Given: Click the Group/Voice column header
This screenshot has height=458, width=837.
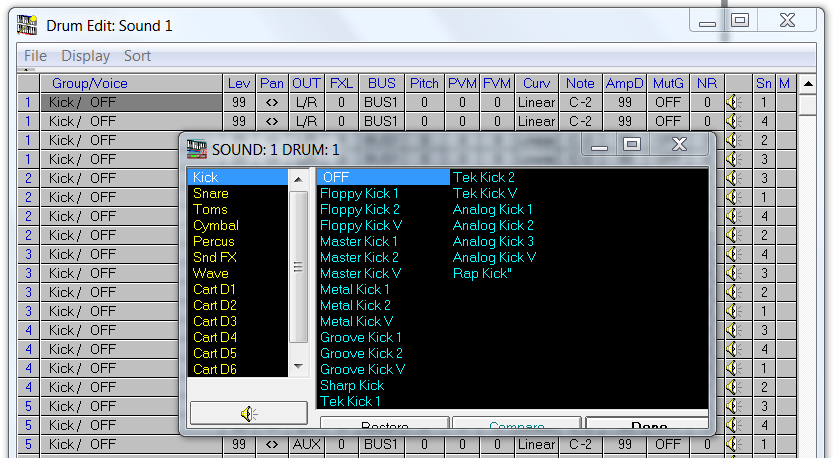Looking at the screenshot, I should click(90, 83).
